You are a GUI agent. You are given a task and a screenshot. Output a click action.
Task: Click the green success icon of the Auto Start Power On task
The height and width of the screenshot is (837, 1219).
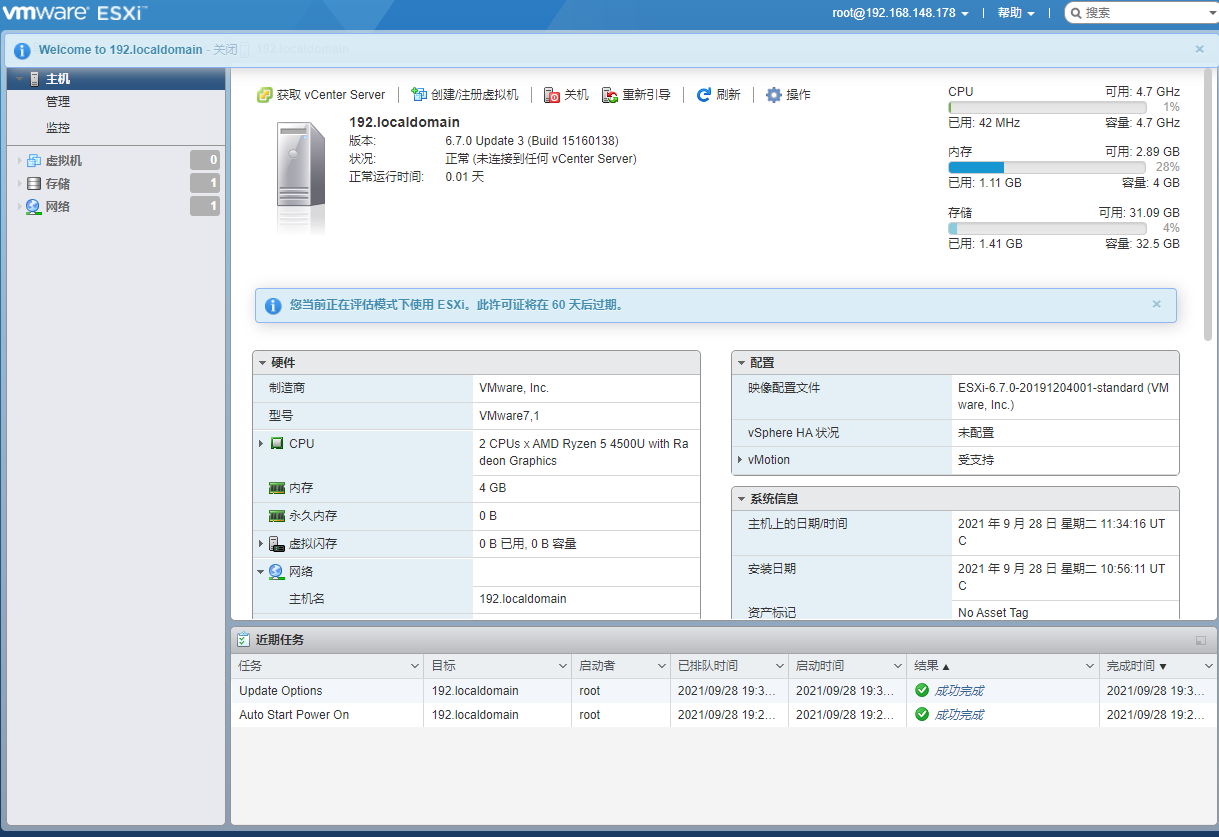[x=922, y=715]
